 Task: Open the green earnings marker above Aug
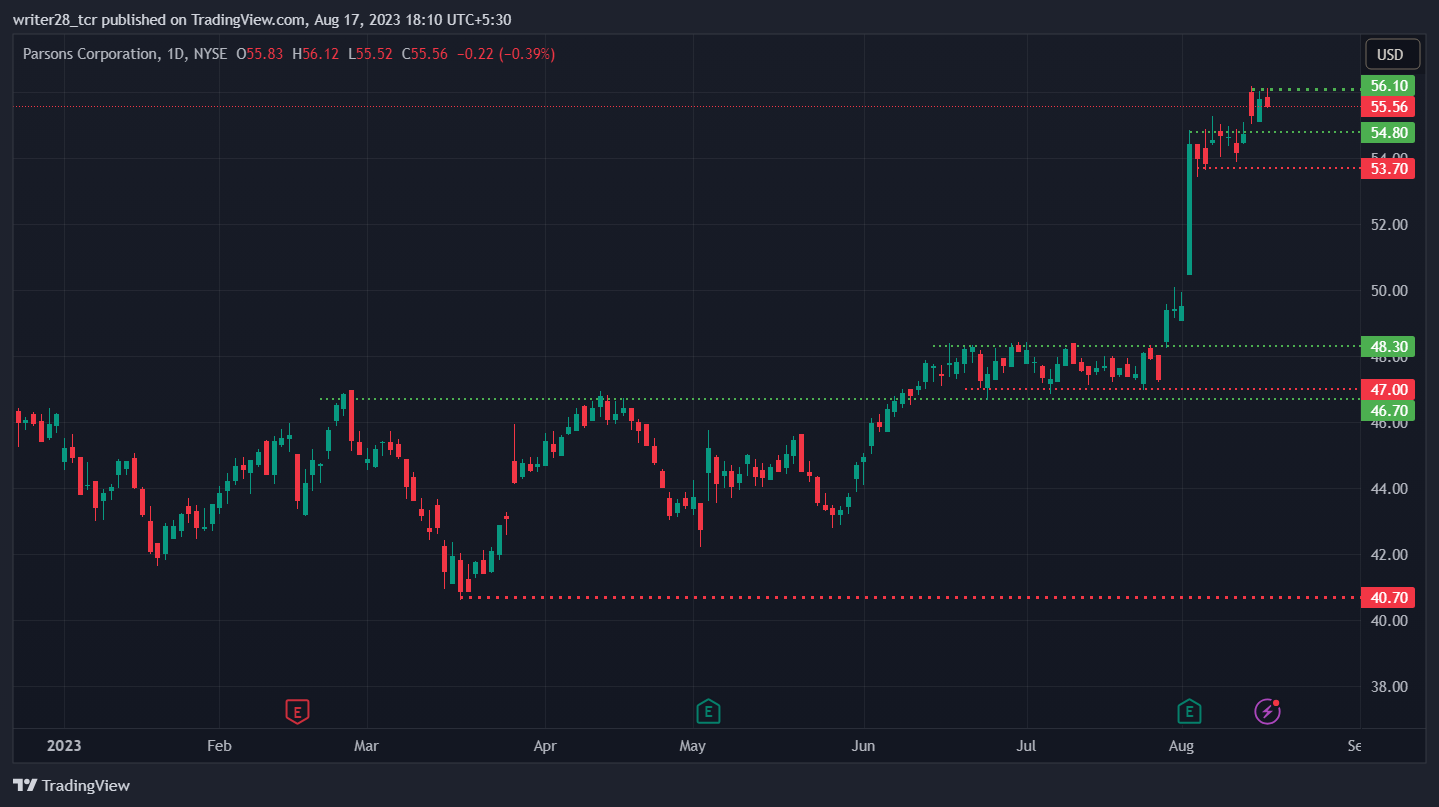1189,711
